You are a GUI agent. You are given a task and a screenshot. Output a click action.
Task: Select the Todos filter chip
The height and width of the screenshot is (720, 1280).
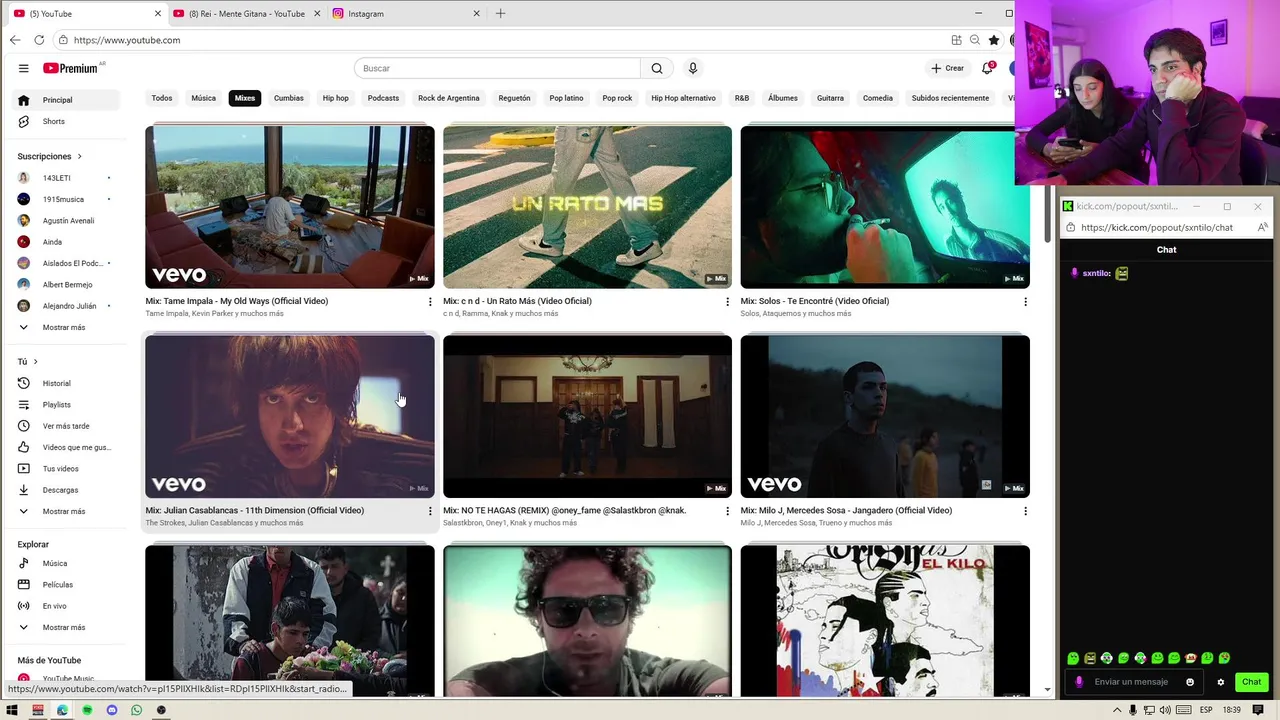click(162, 98)
